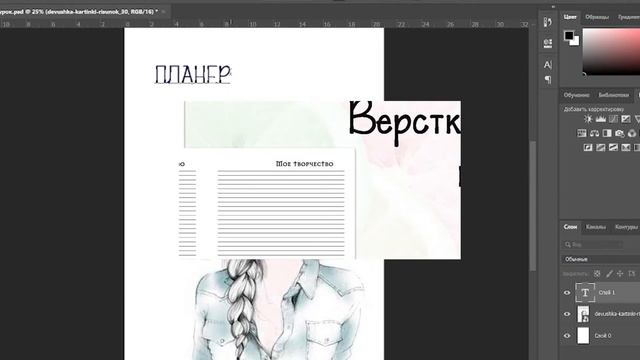Image resolution: width=640 pixels, height=360 pixels.
Task: Open the Properties panel icon in the collapsed dock
Action: click(548, 43)
